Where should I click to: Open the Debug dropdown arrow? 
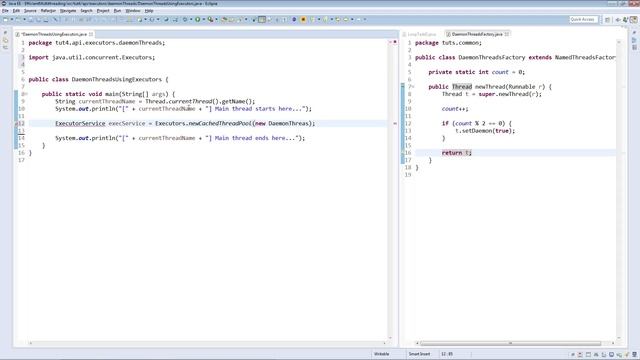tap(191, 19)
